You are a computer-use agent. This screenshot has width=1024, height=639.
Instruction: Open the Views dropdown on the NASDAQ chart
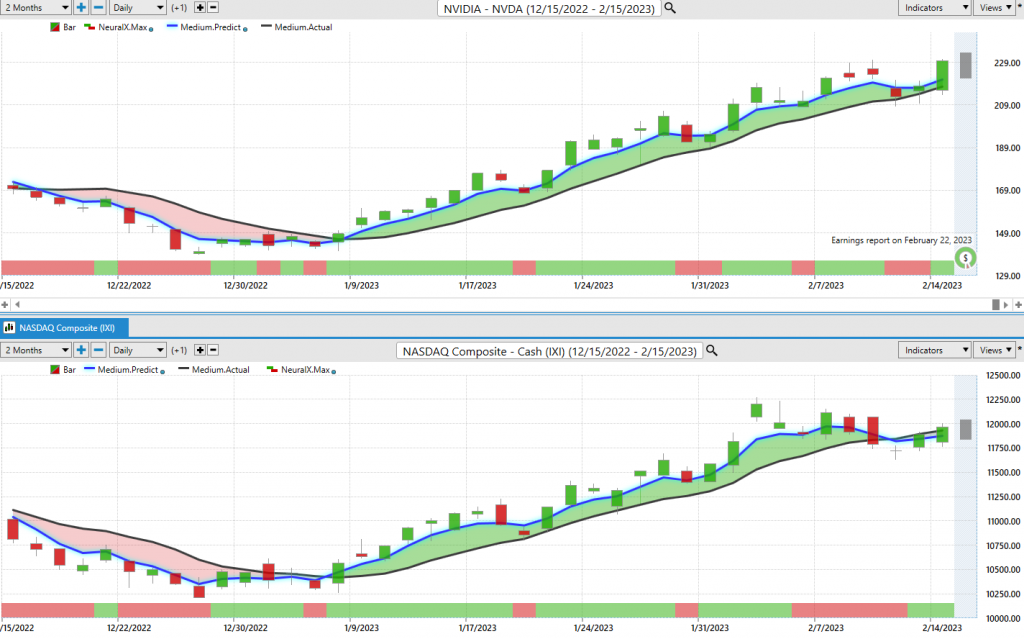click(994, 350)
